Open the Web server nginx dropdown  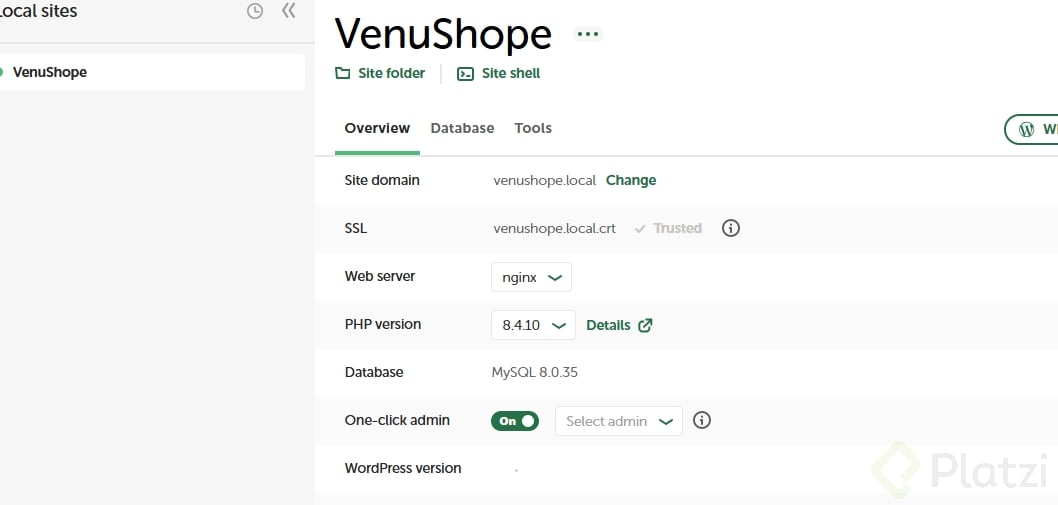pos(531,277)
